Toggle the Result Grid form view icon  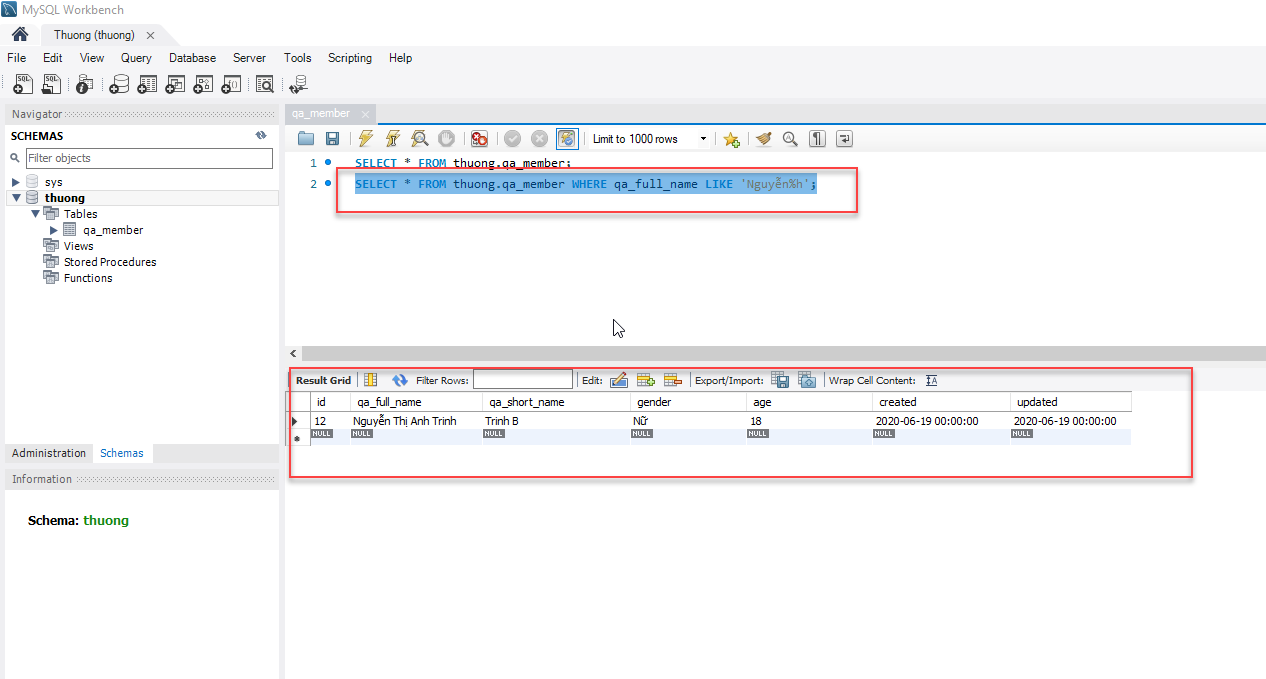(x=370, y=380)
